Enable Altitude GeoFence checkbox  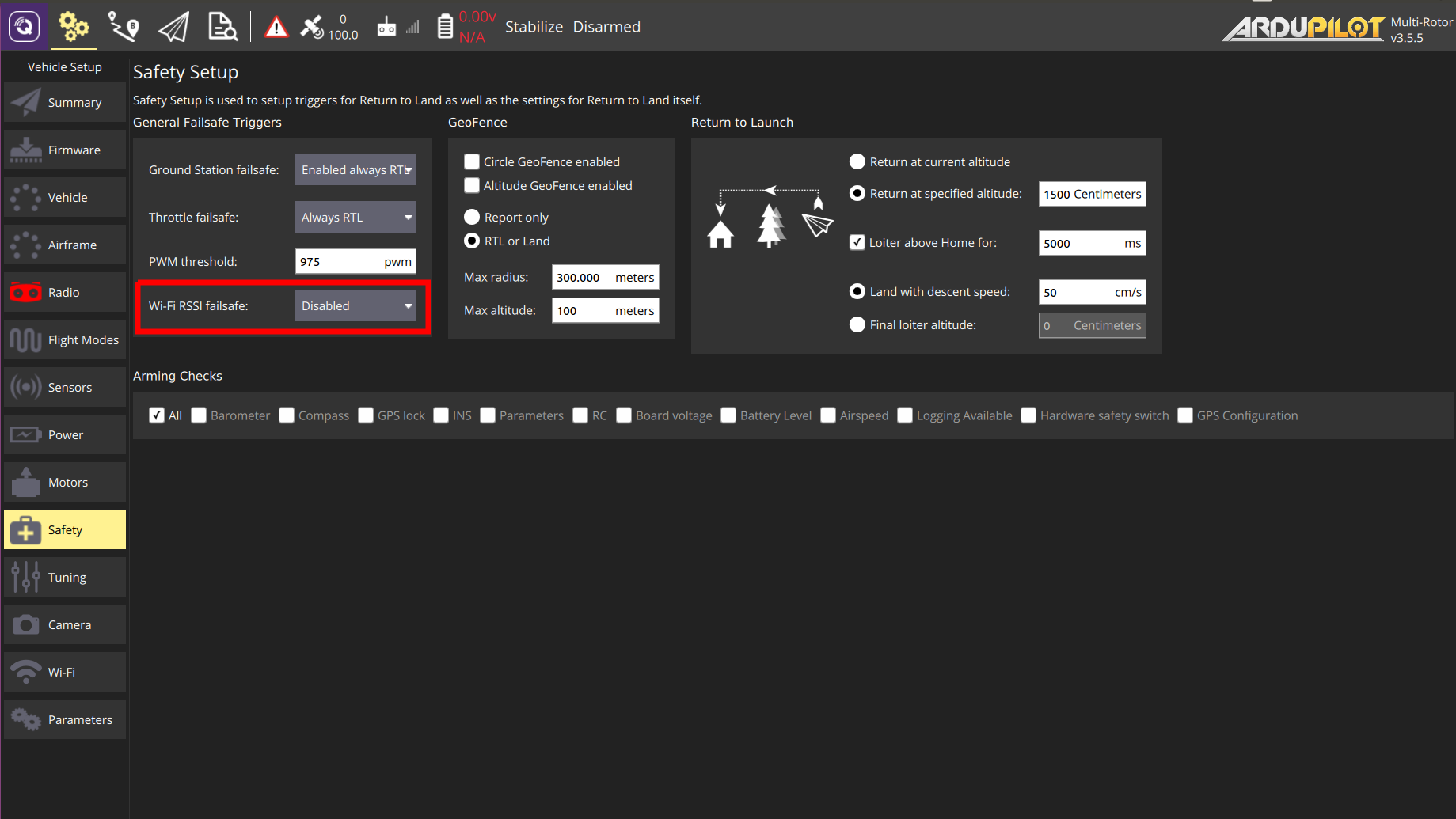coord(472,185)
